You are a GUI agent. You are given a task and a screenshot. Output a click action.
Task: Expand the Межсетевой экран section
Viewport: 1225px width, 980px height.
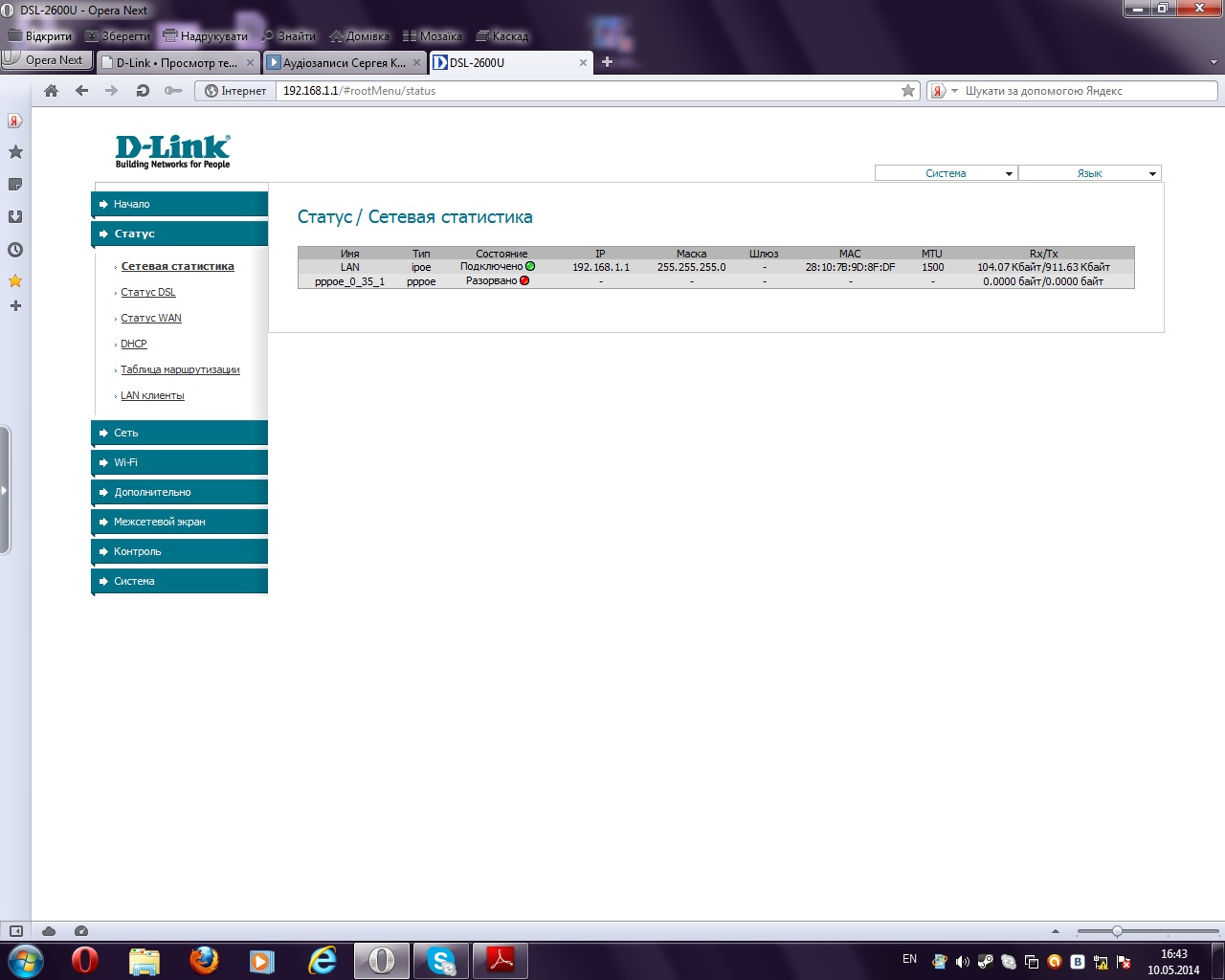(180, 522)
